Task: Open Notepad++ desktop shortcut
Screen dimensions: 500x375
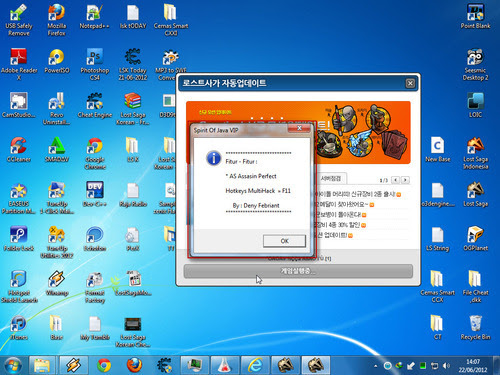Action: (94, 17)
